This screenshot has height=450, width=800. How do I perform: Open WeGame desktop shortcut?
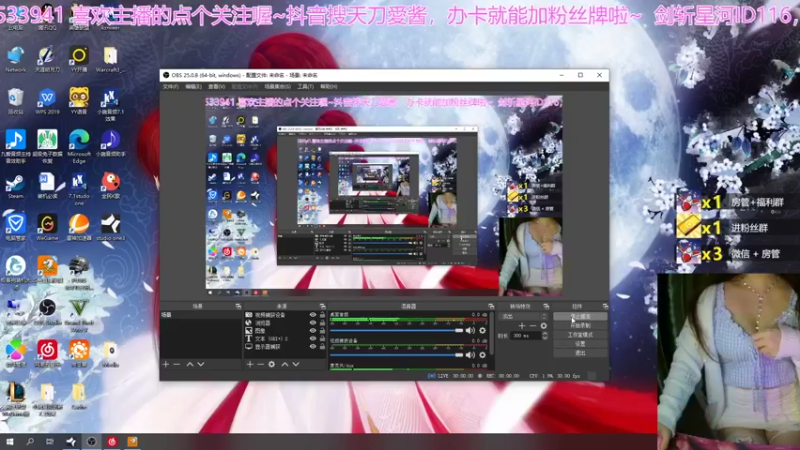pos(47,228)
